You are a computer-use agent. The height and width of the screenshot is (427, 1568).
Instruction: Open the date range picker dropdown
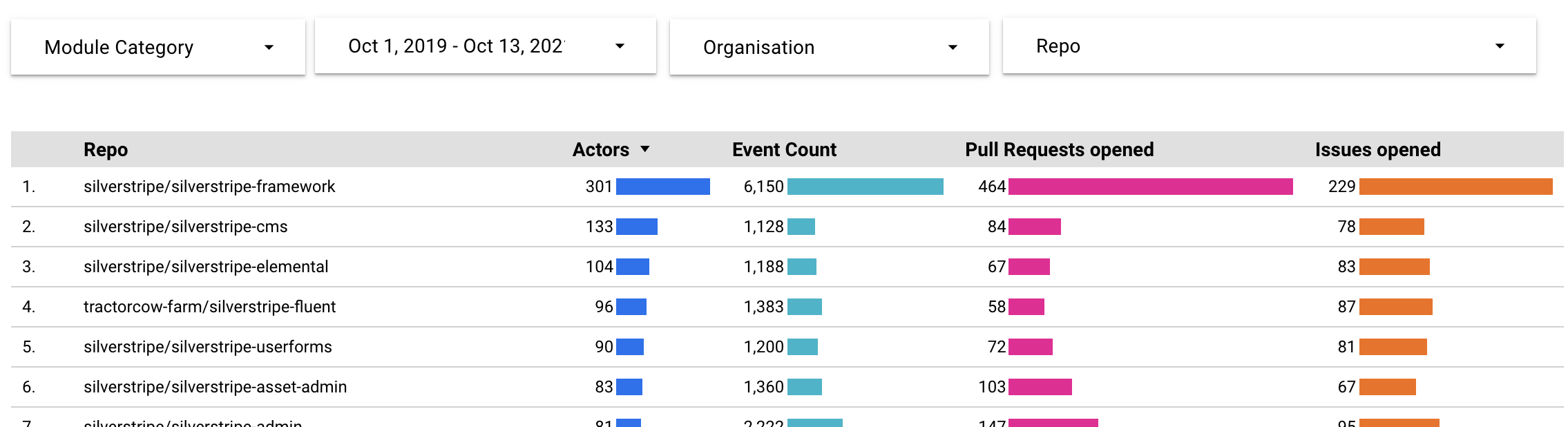485,46
